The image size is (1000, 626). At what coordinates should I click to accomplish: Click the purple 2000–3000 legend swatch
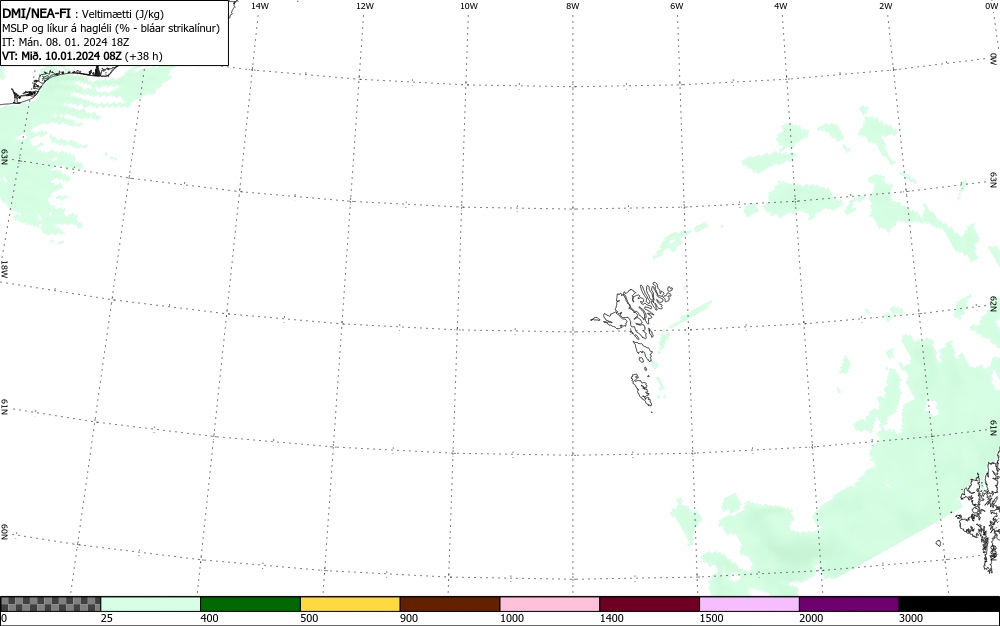pos(849,604)
